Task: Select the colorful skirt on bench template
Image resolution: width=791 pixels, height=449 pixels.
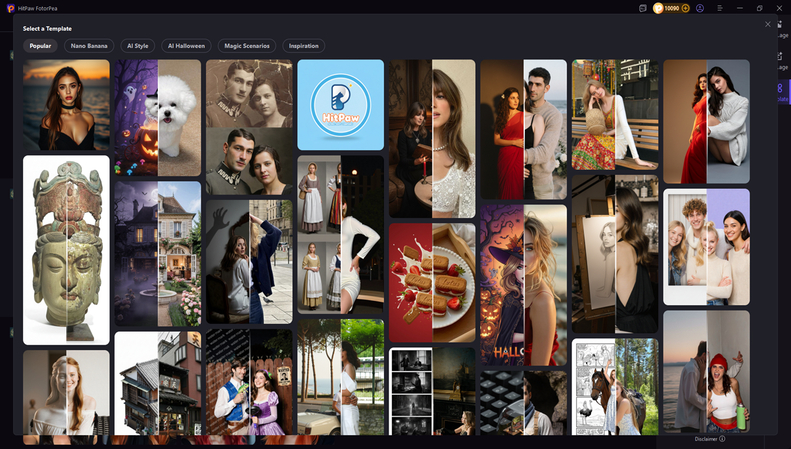Action: click(x=615, y=115)
